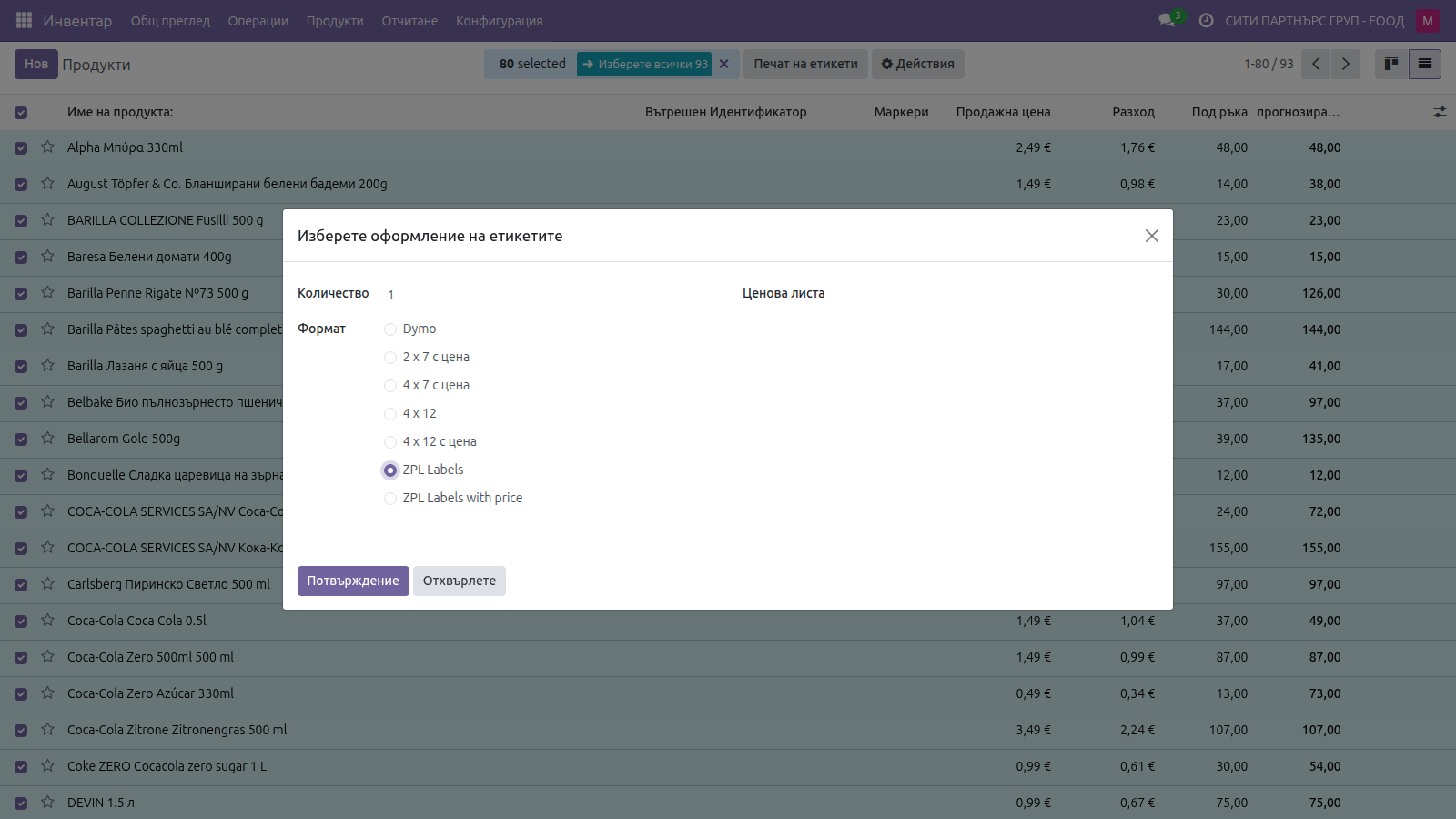Open the user avatar menu M
This screenshot has height=819, width=1456.
pos(1427,21)
